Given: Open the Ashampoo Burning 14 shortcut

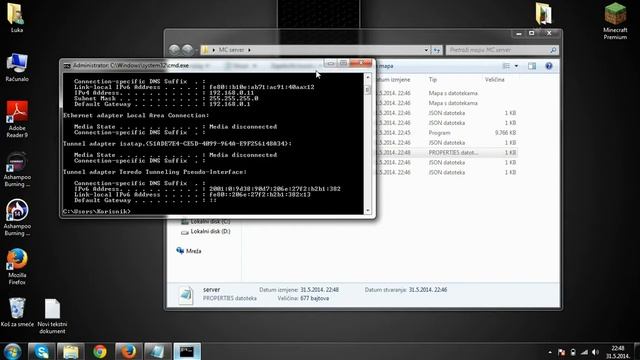Looking at the screenshot, I should click(17, 218).
